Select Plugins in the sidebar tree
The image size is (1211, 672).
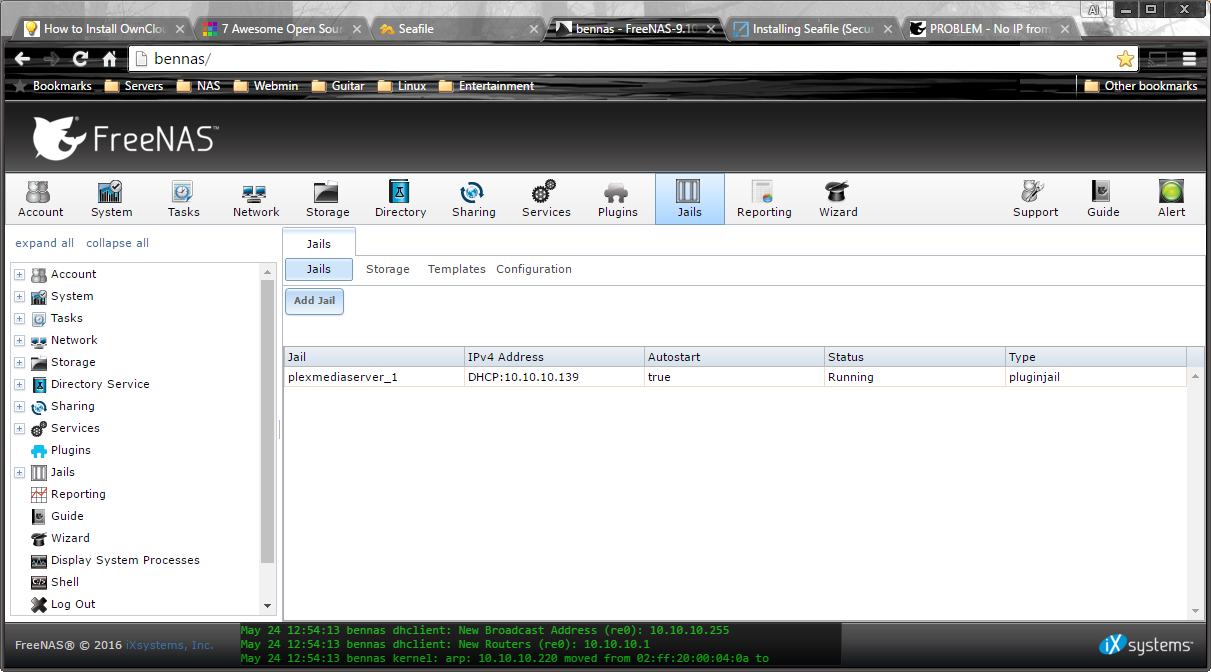tap(70, 451)
